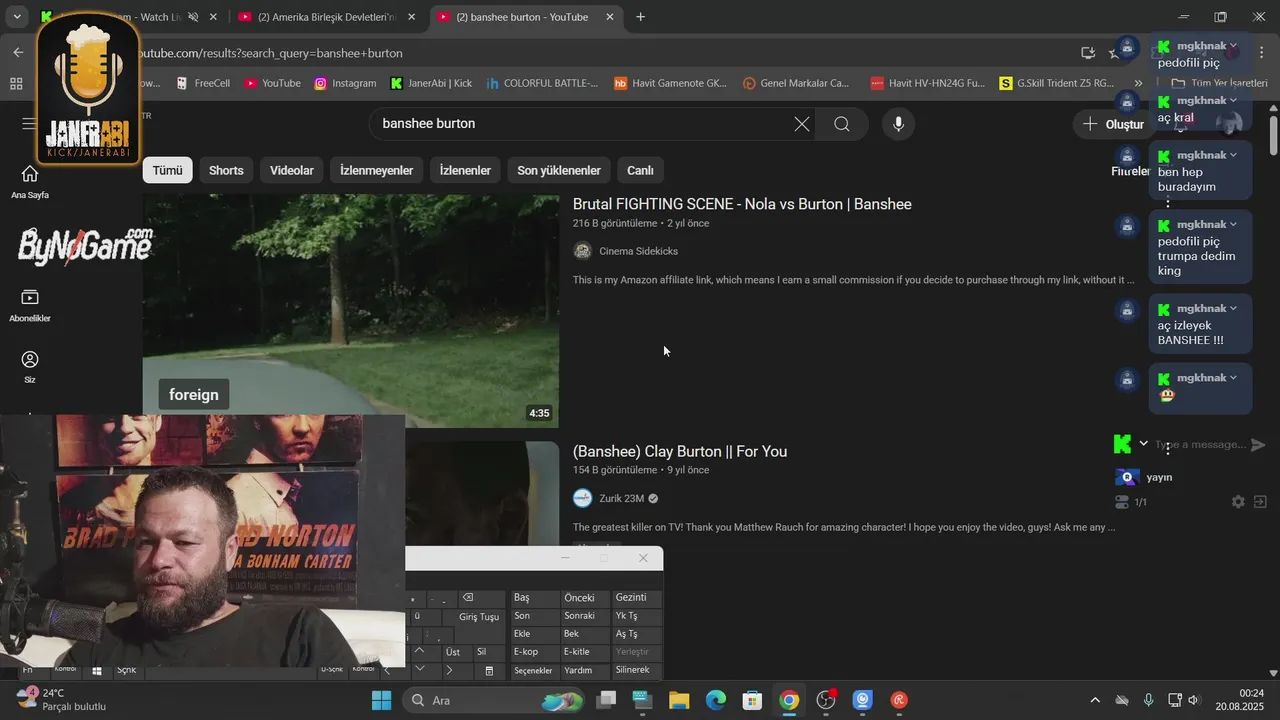The image size is (1280, 720).
Task: Click the menu key icon on the on-screen keyboard
Action: pos(489,670)
